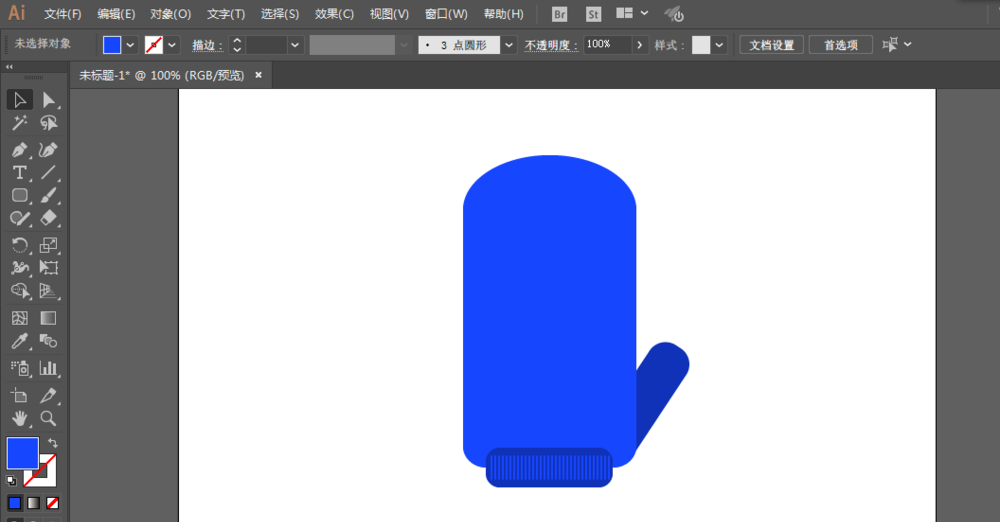Choose the Eraser tool
1000x522 pixels.
[48, 218]
